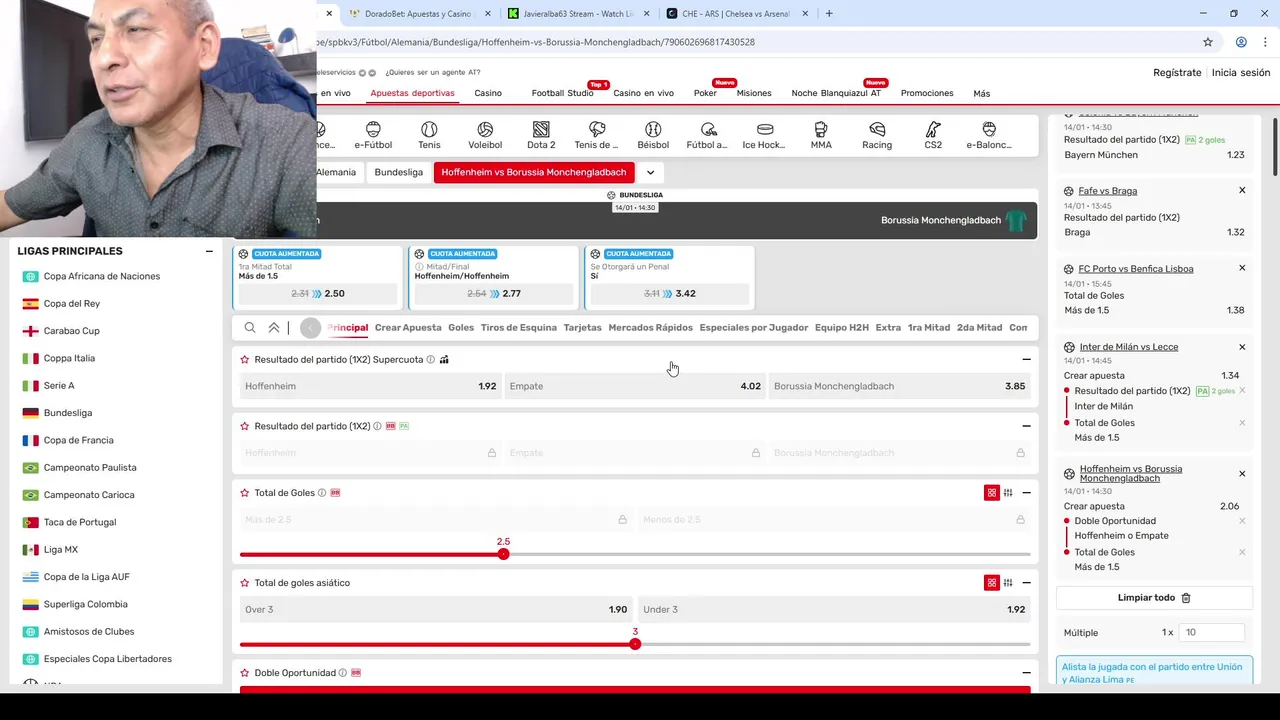The width and height of the screenshot is (1280, 720).
Task: Collapse the Resultado del partido (1X2) market
Action: tap(1026, 426)
